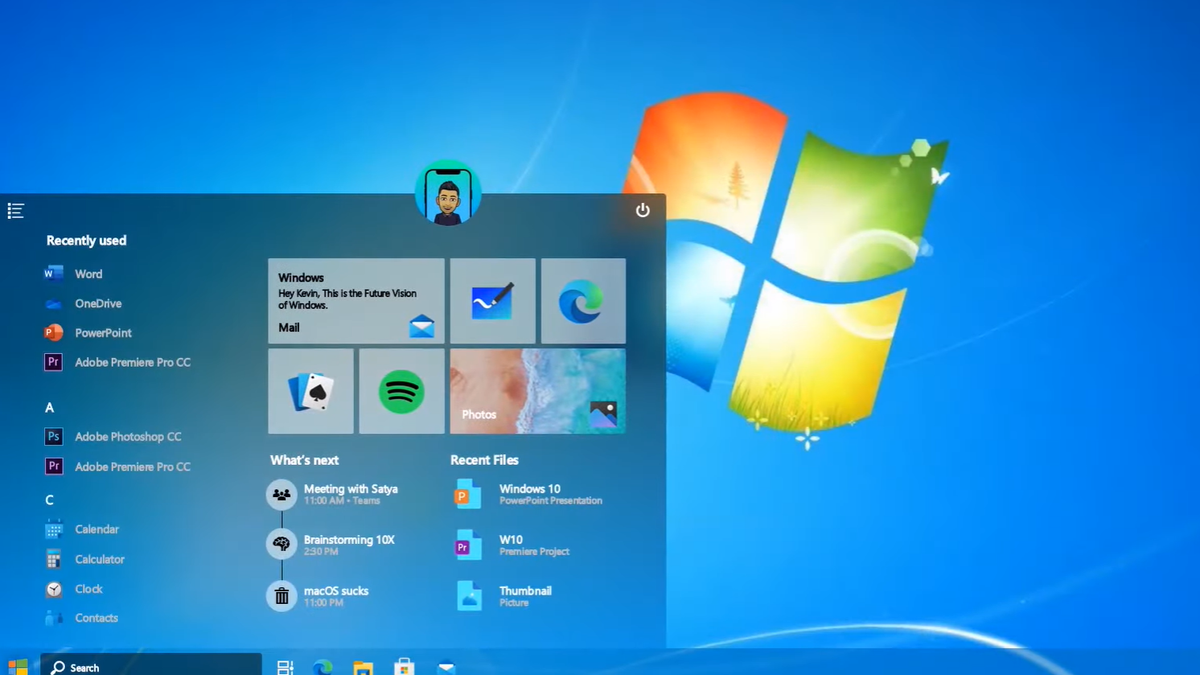
Task: Open Adobe Premiere Pro CC under letter A
Action: coord(117,466)
